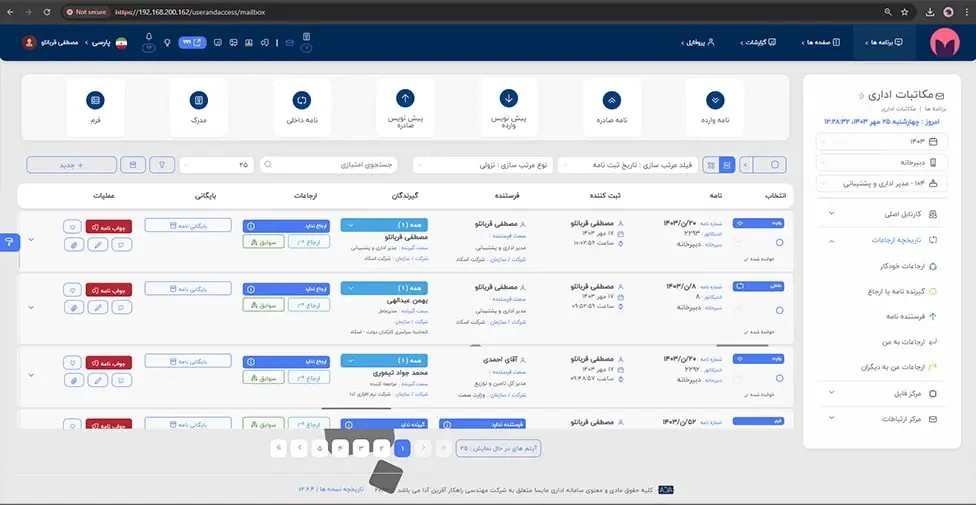Click the filter funnel icon button

(162, 165)
